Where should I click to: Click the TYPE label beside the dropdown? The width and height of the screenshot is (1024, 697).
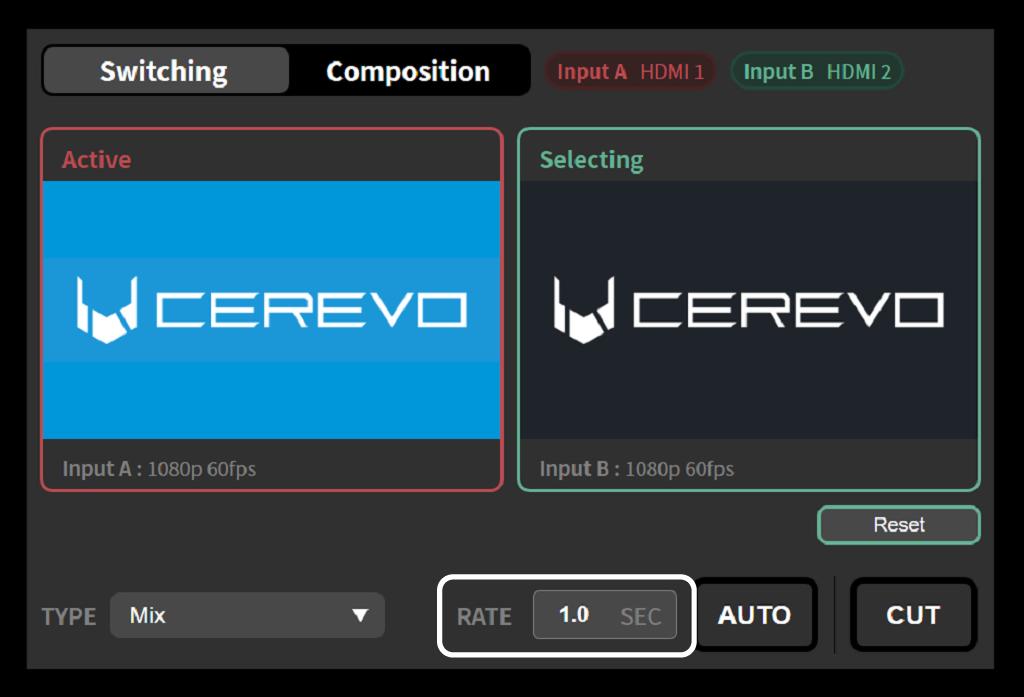click(69, 616)
